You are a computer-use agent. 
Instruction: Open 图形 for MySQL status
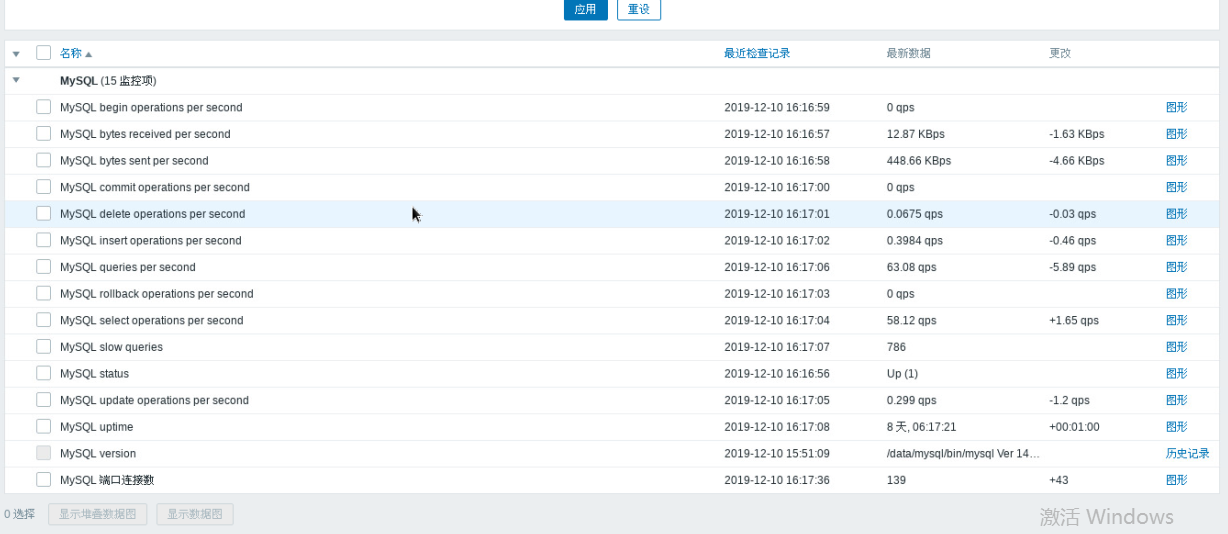1176,373
